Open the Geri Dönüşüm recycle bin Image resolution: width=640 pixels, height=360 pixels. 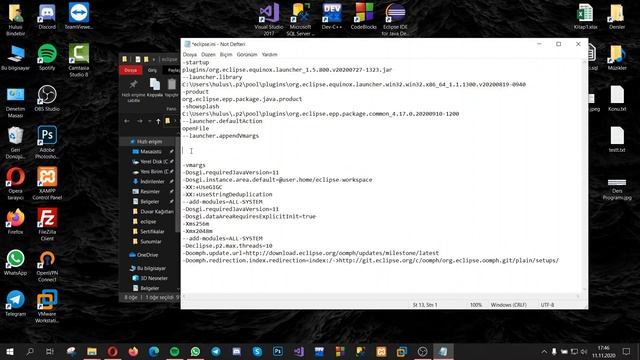tap(16, 142)
